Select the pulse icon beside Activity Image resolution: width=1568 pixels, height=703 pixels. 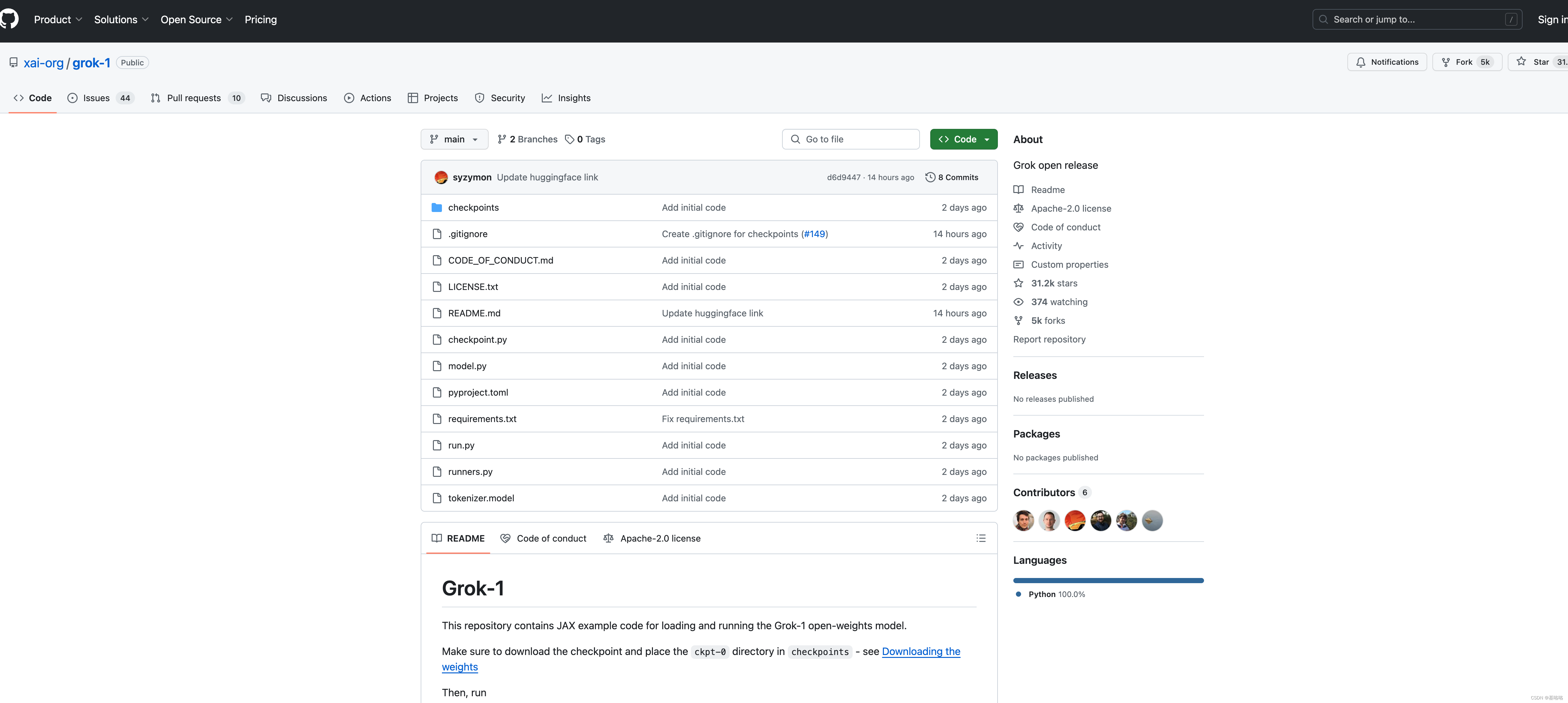[1018, 246]
